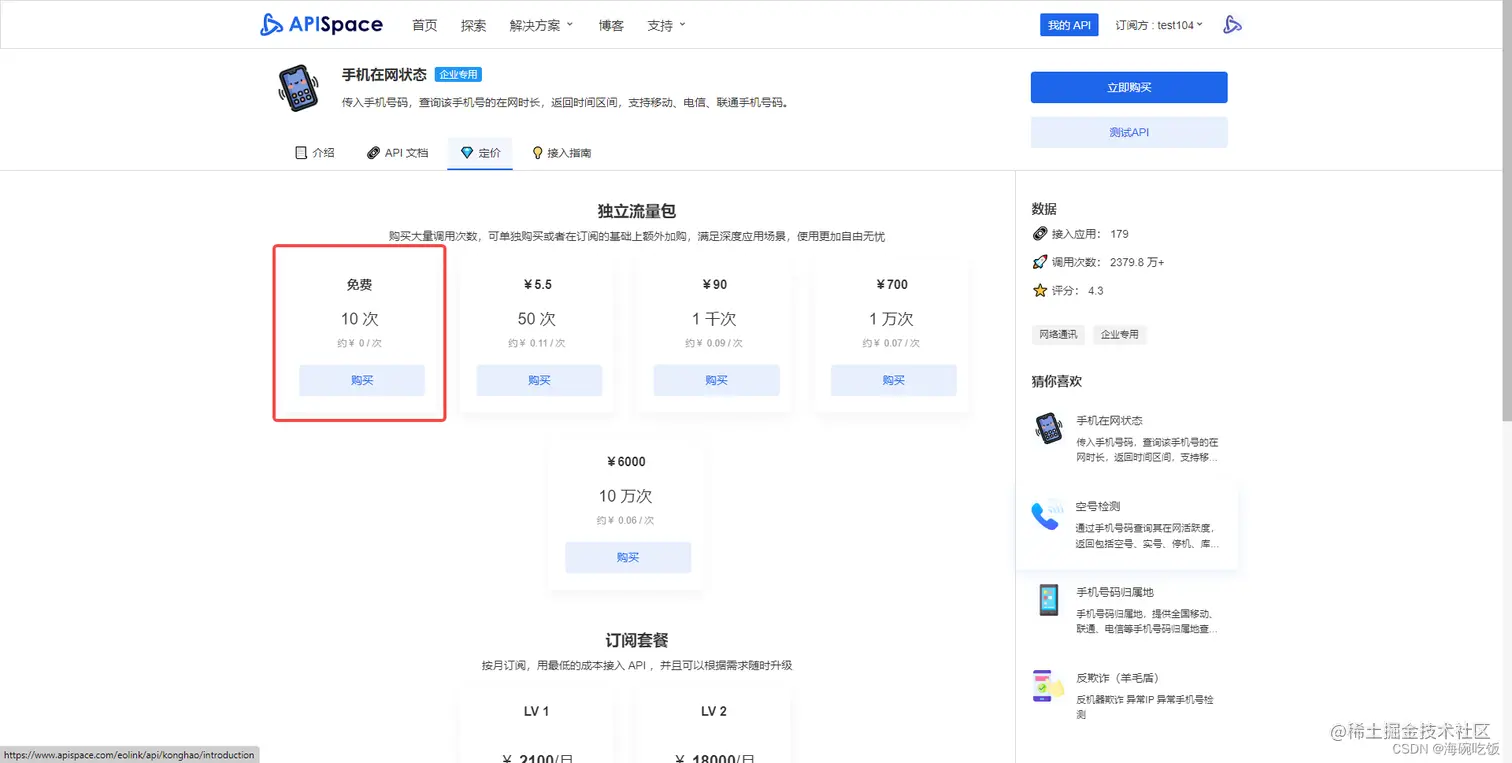Click the 调用次数 icon in the 数据 panel
Viewport: 1512px width, 763px height.
pyautogui.click(x=1041, y=261)
